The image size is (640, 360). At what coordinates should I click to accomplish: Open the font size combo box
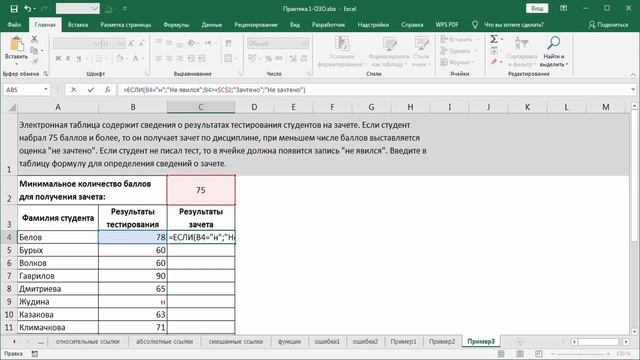[x=113, y=43]
